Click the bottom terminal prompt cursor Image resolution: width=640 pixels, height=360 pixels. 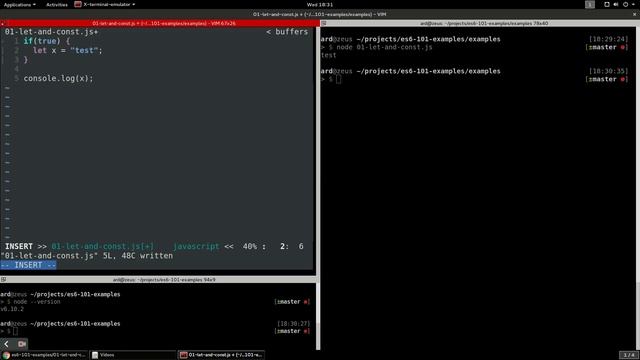[15, 331]
